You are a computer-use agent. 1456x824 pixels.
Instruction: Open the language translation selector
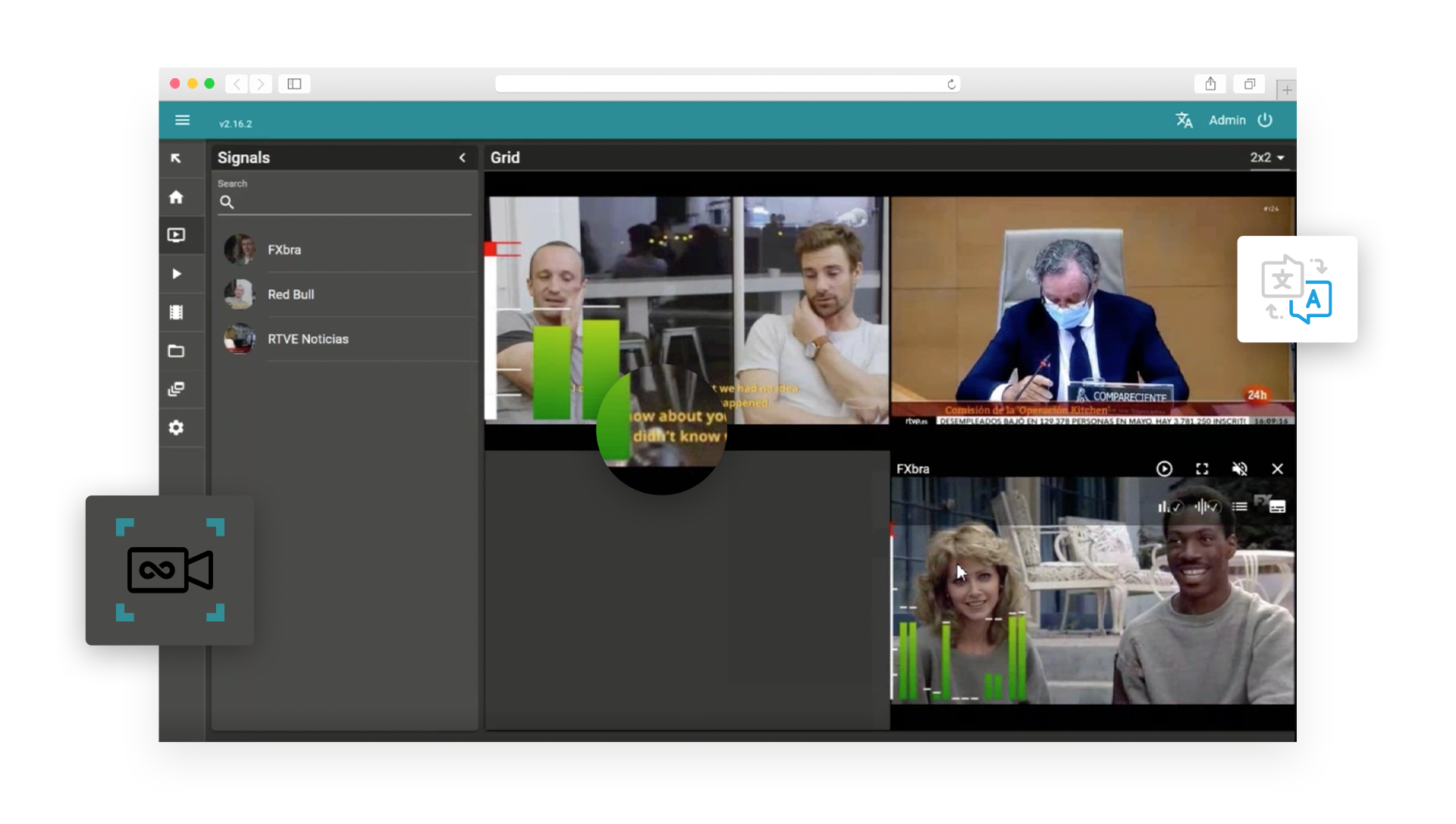1184,120
